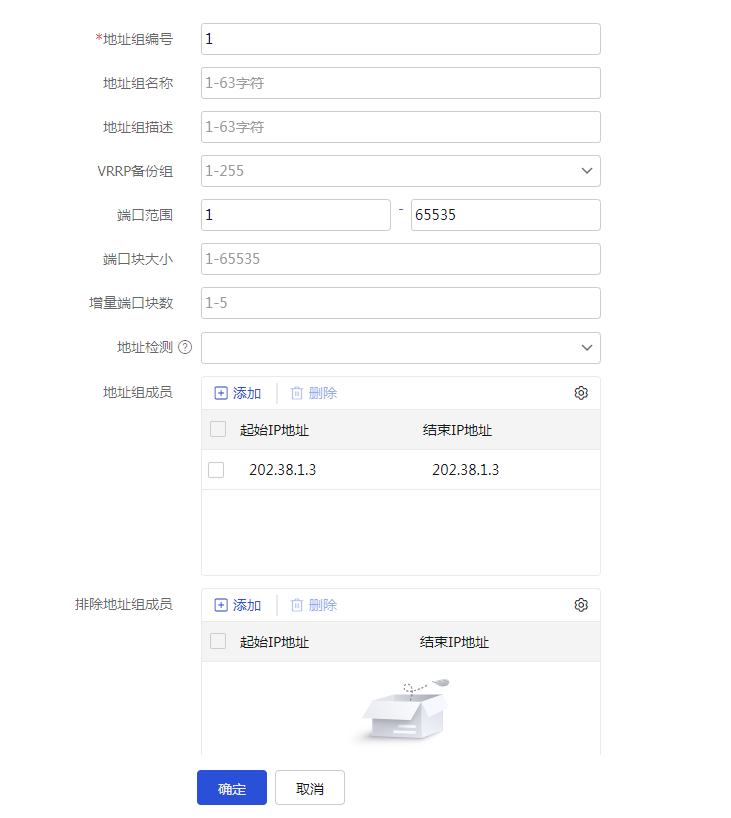Image resolution: width=731 pixels, height=818 pixels.
Task: Click 删除 trash icon for 地址组成员
Action: click(297, 393)
